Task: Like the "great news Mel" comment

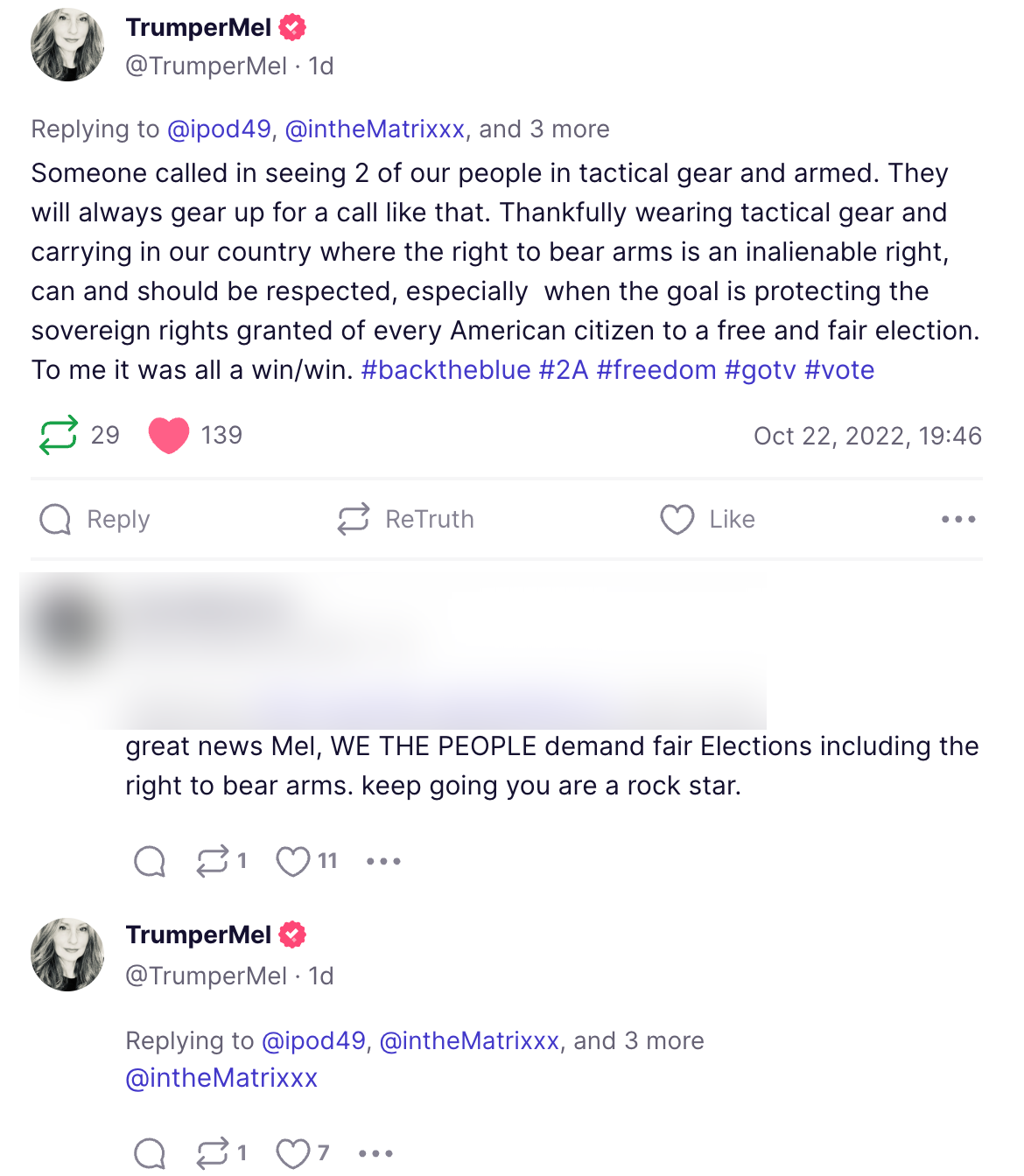Action: point(293,861)
